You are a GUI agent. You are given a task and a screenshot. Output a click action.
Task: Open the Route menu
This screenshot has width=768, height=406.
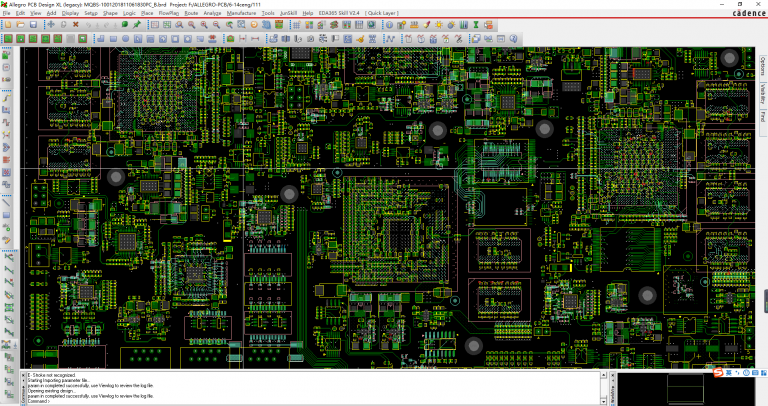pos(176,13)
